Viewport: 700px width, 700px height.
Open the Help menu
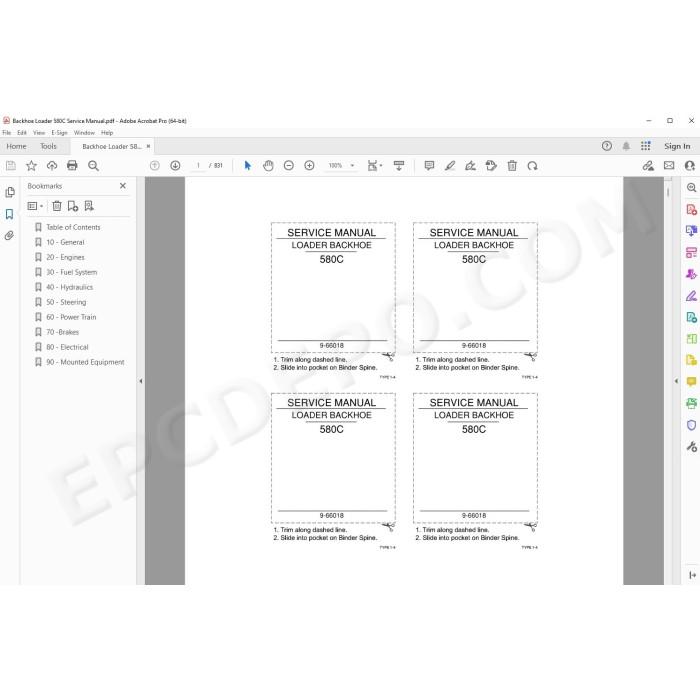coord(107,133)
